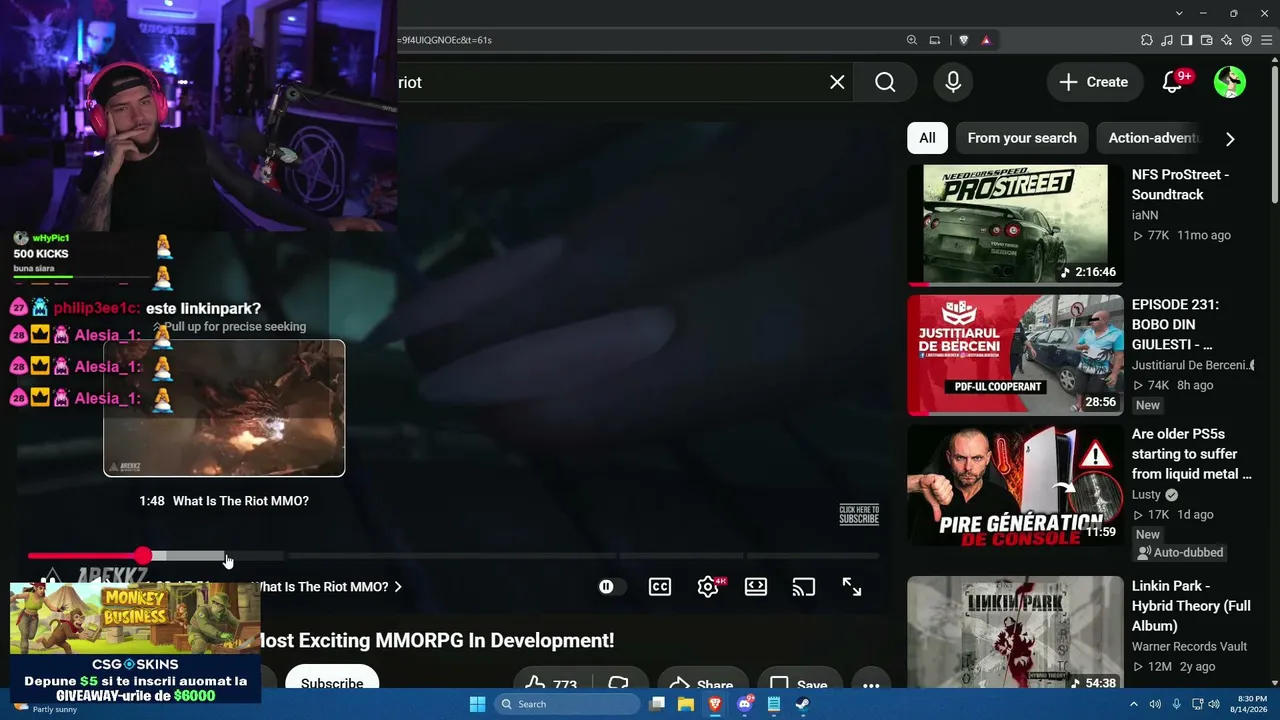Open video titled Linkin Park - Hybrid Theory

click(1191, 606)
